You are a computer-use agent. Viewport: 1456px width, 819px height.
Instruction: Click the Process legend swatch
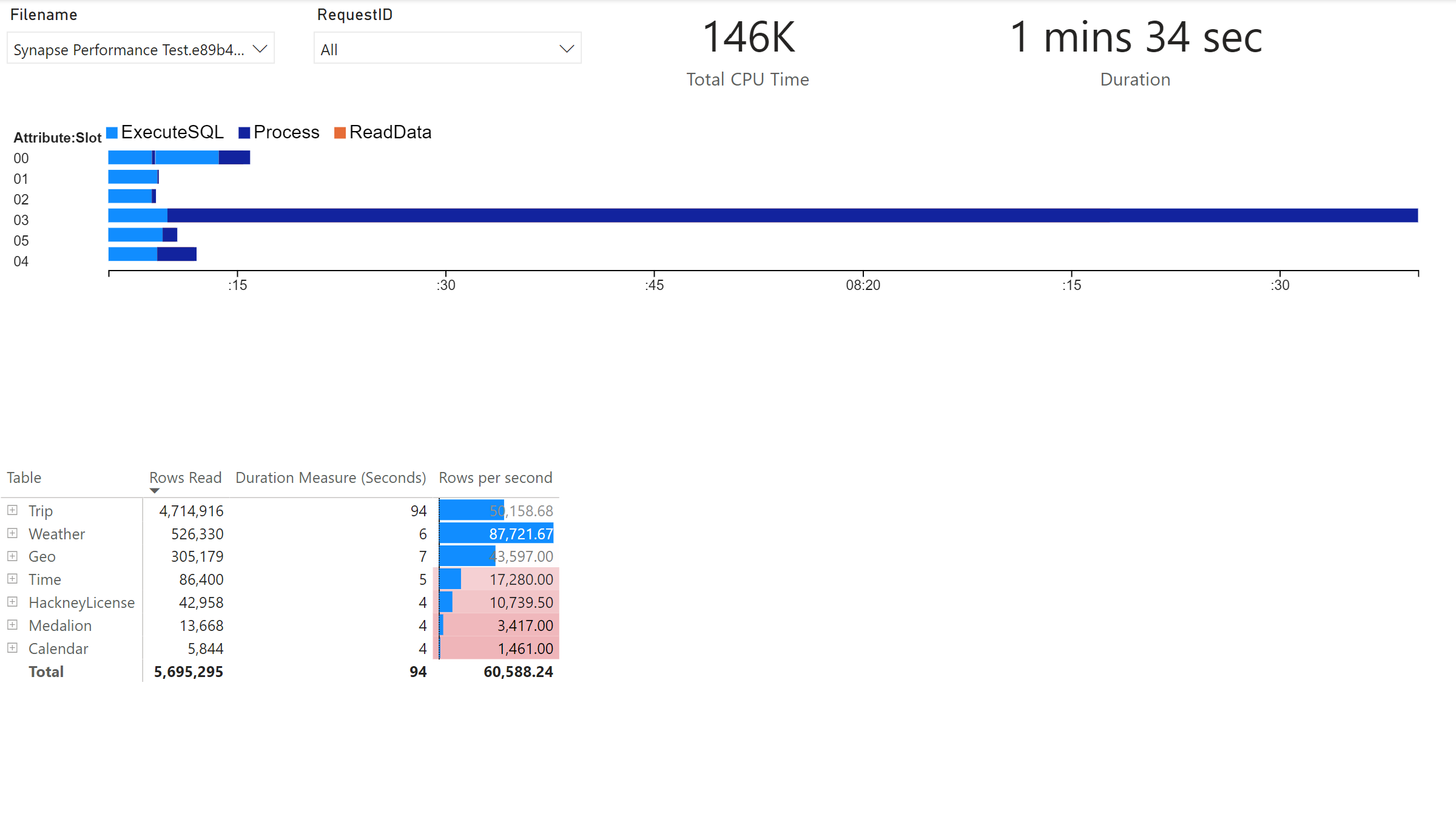244,133
